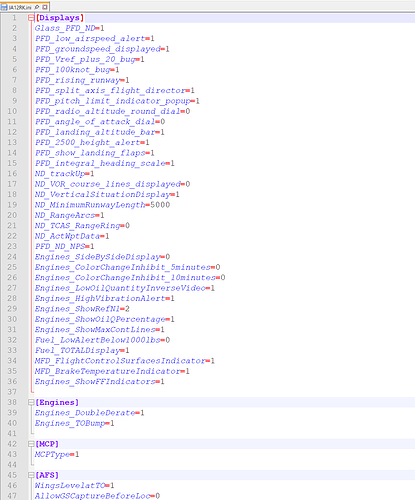Collapse the [Engines] section fold marker
Image resolution: width=415 pixels, height=500 pixels.
(31, 402)
